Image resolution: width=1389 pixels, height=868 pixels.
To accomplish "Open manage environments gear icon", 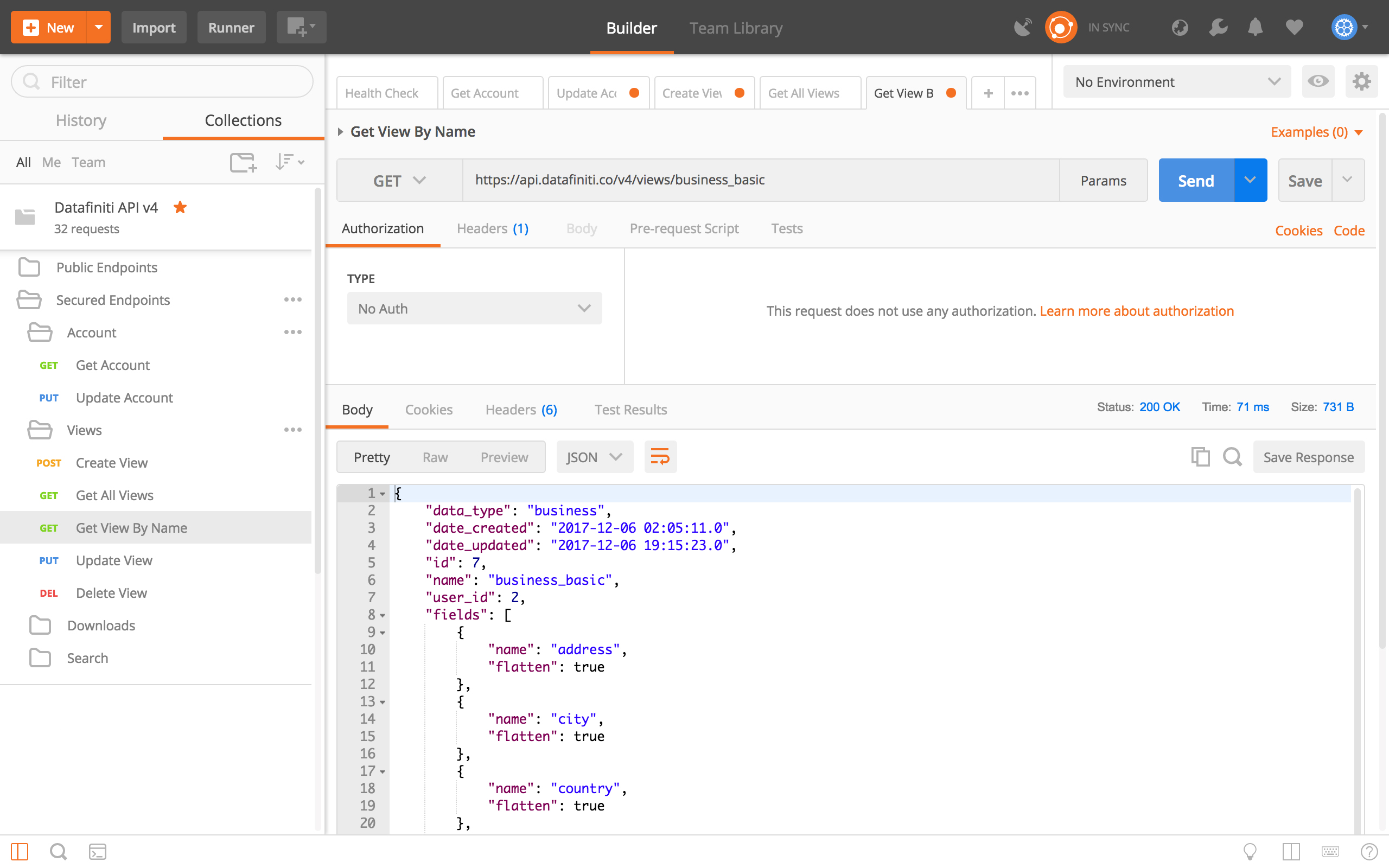I will click(x=1361, y=81).
